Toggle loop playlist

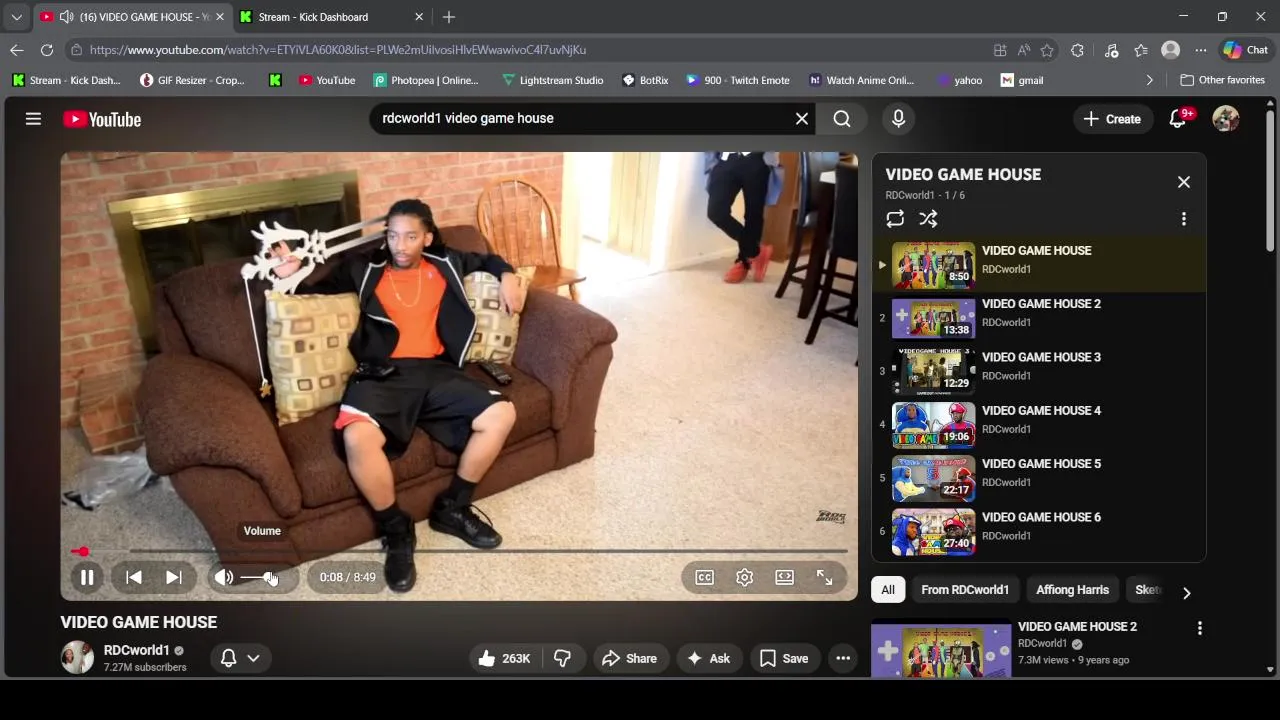[895, 219]
